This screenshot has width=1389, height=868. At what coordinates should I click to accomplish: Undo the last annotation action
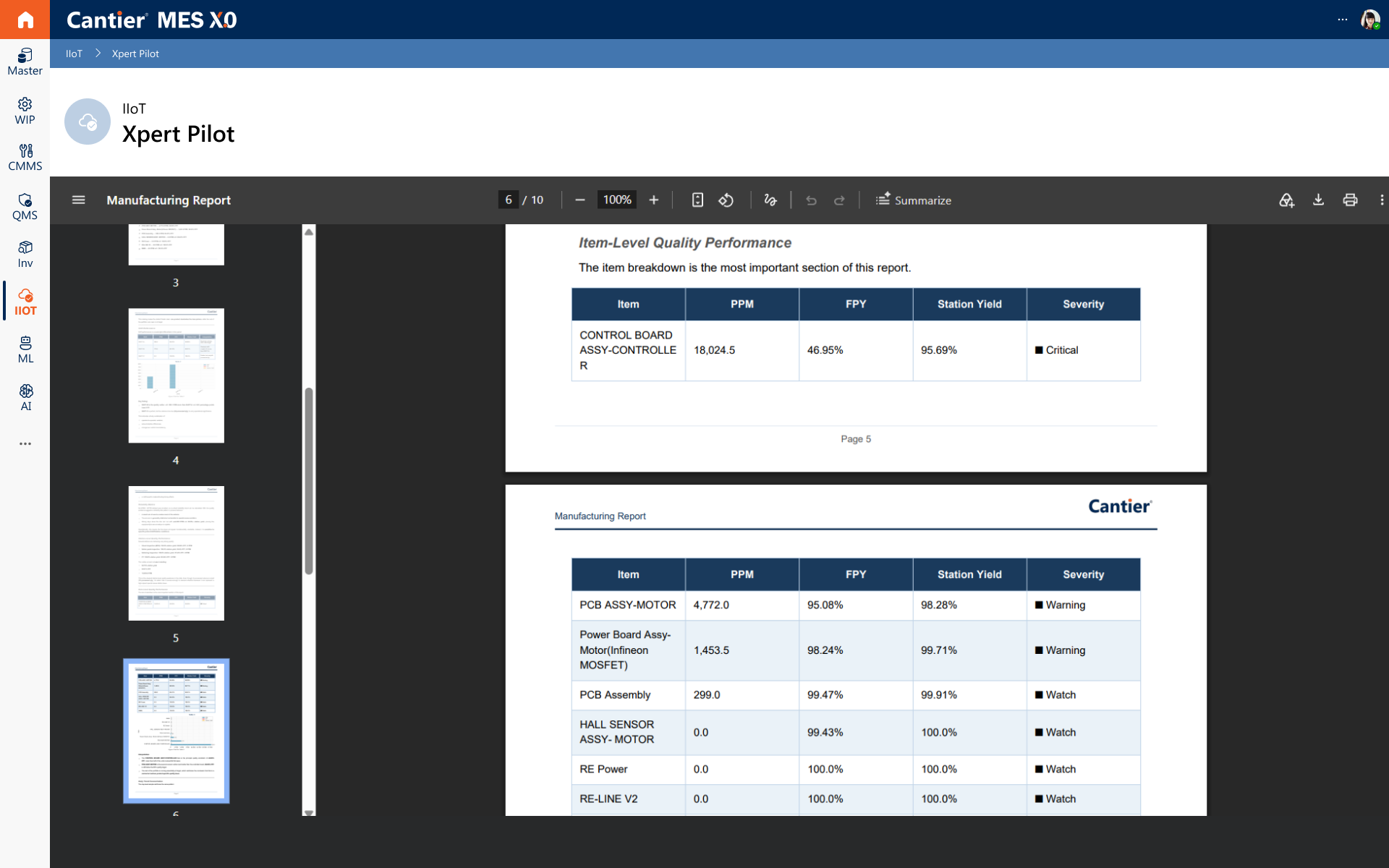(811, 200)
